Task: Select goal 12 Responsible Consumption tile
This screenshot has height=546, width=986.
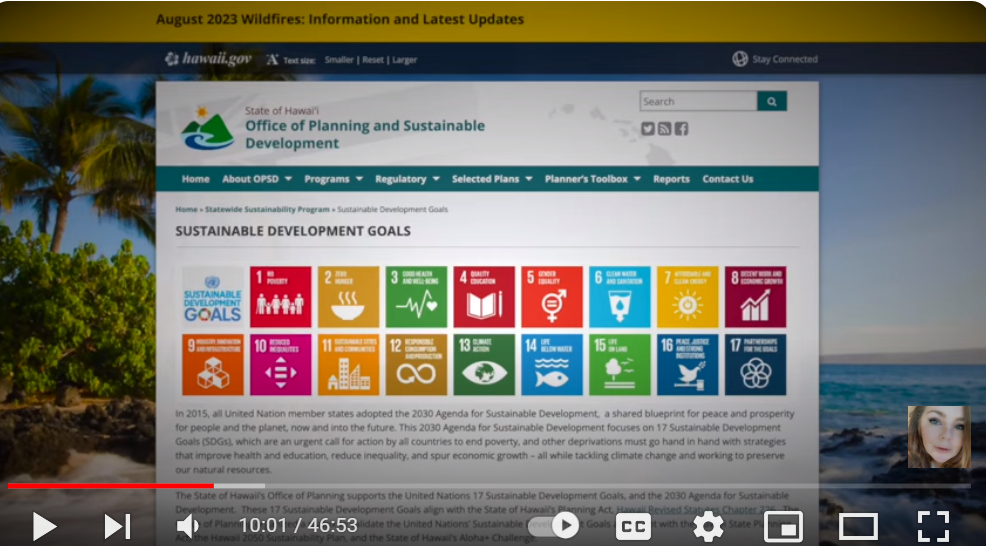Action: pyautogui.click(x=416, y=365)
